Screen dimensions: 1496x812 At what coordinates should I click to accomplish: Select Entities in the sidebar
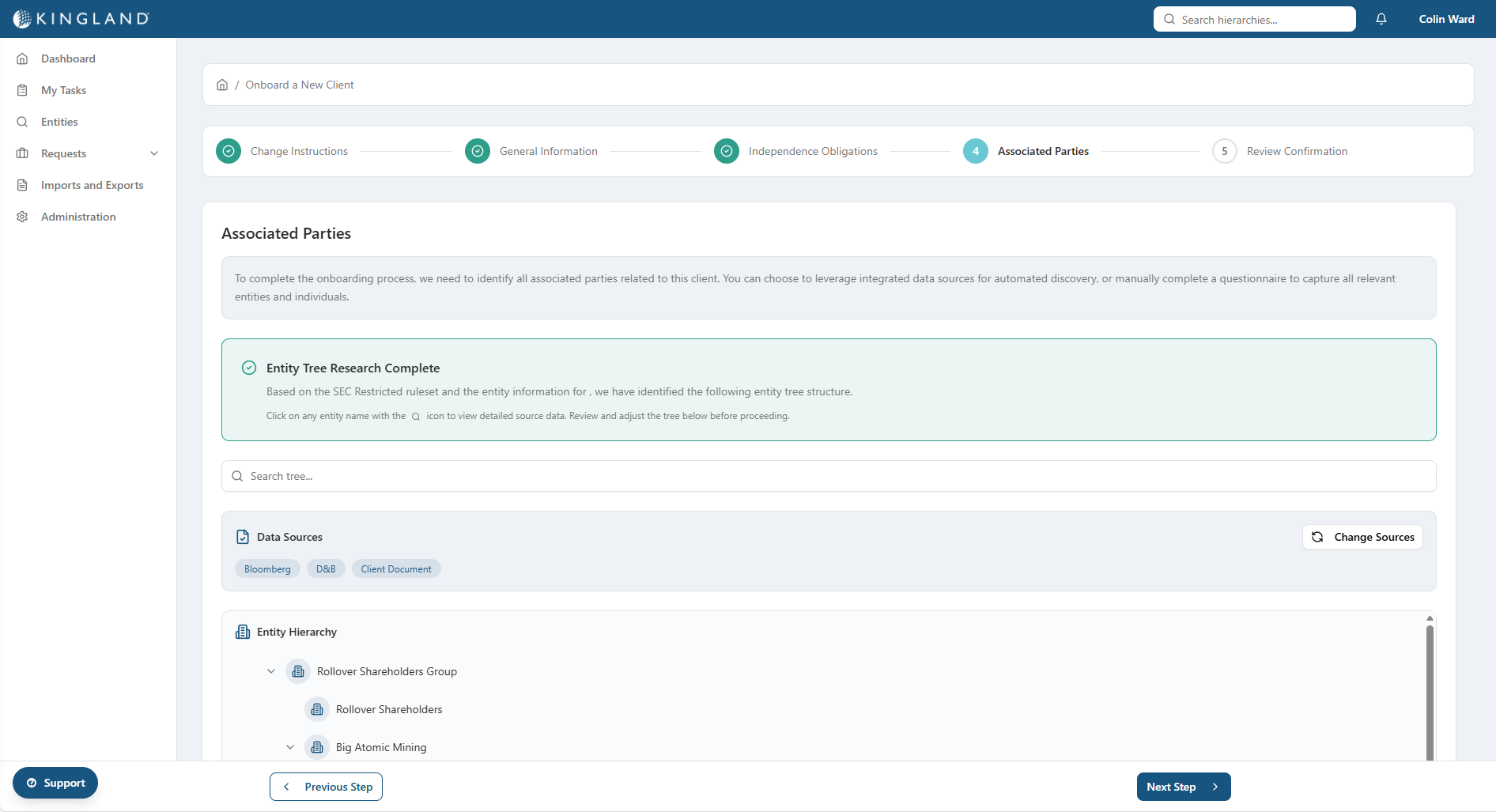point(59,121)
